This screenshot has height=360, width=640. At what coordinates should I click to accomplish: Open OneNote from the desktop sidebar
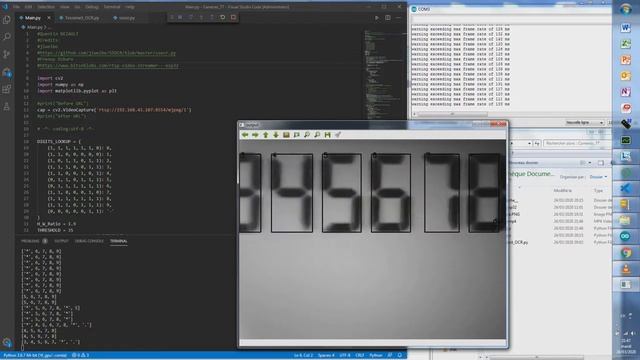pyautogui.click(x=625, y=92)
